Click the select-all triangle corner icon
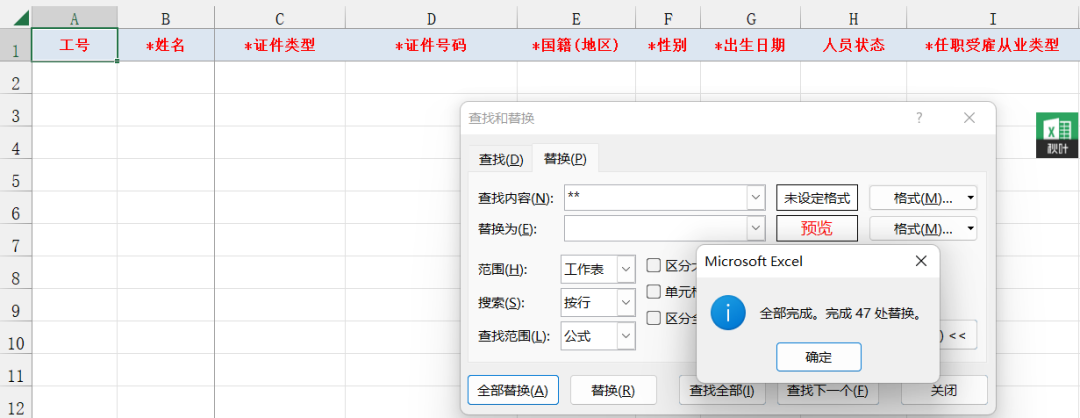The width and height of the screenshot is (1080, 418). pyautogui.click(x=21, y=17)
